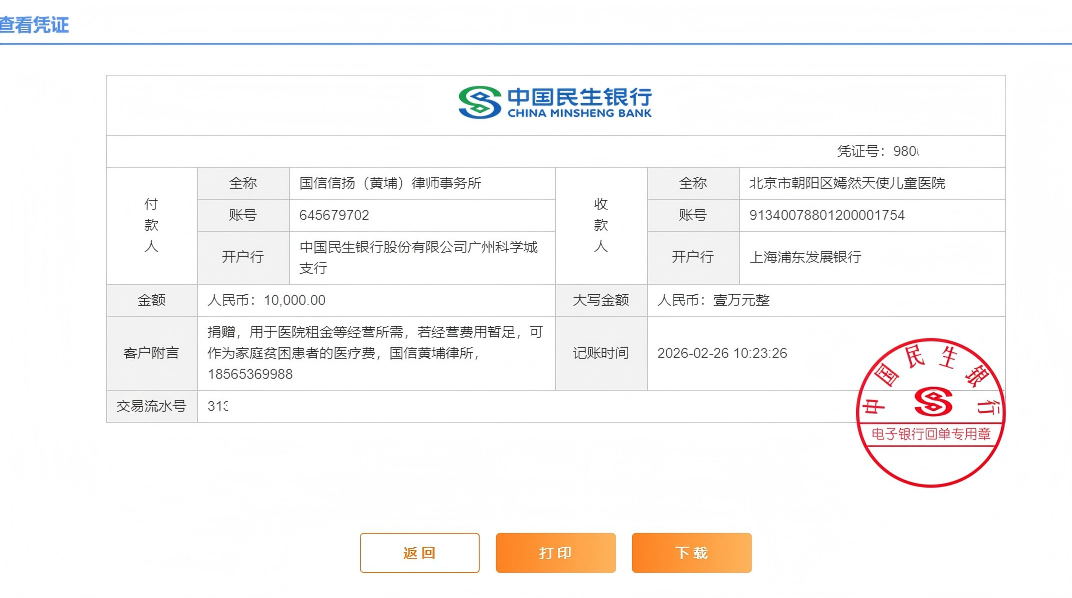1072x598 pixels.
Task: Click the 大写金额 label cell
Action: pos(601,300)
